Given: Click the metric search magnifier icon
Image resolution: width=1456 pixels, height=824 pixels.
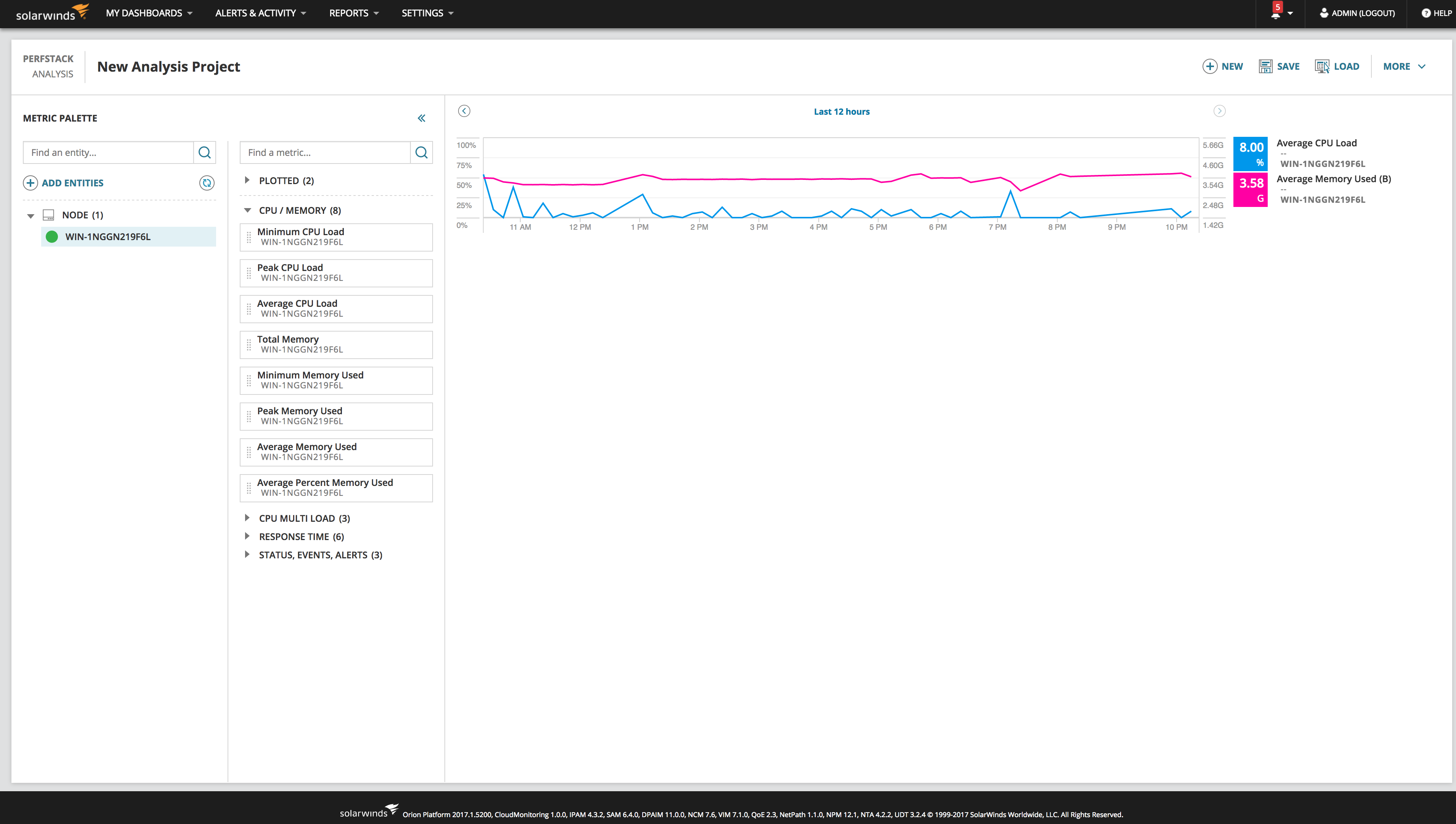Looking at the screenshot, I should 421,152.
